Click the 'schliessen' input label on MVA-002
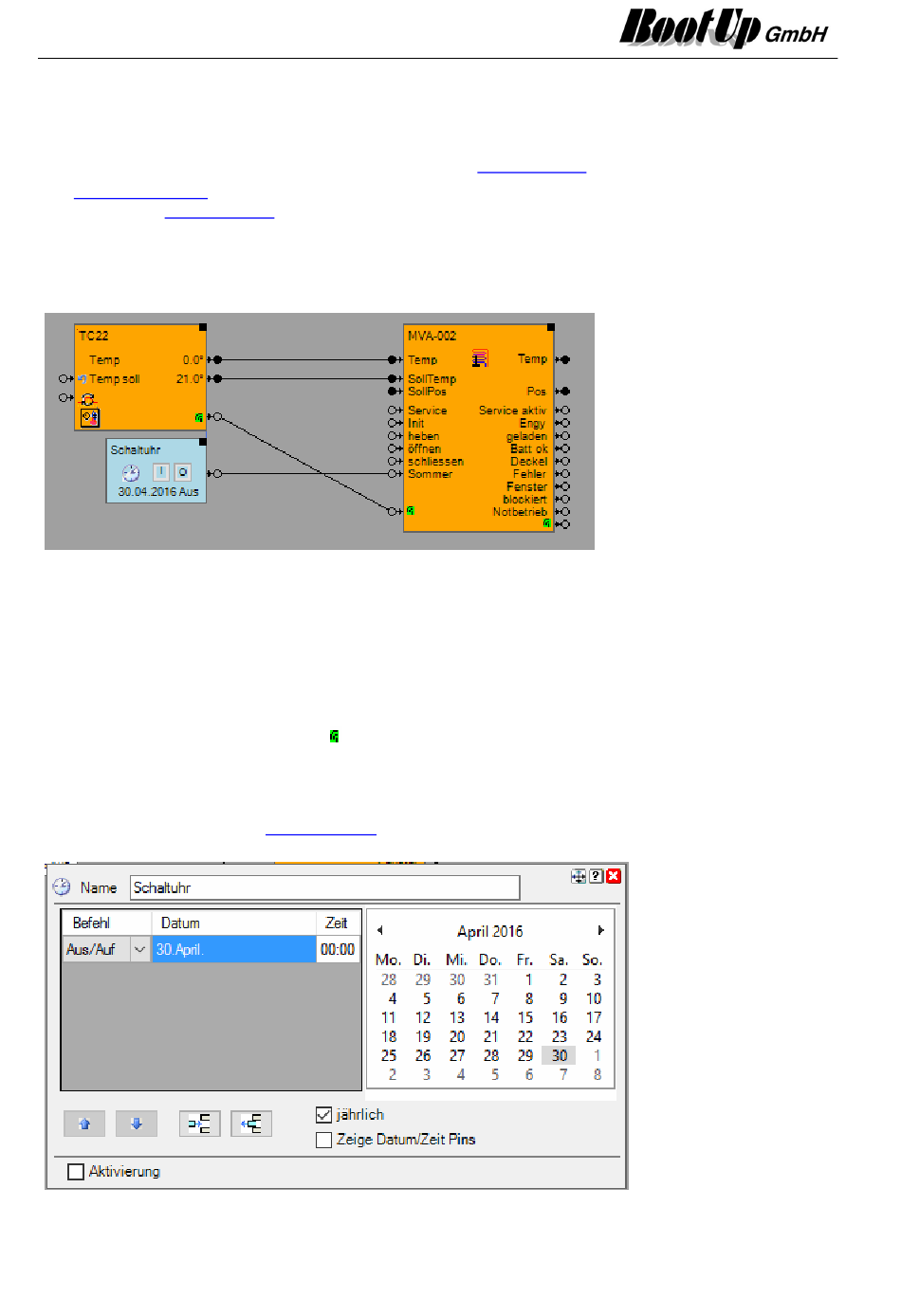 point(435,461)
